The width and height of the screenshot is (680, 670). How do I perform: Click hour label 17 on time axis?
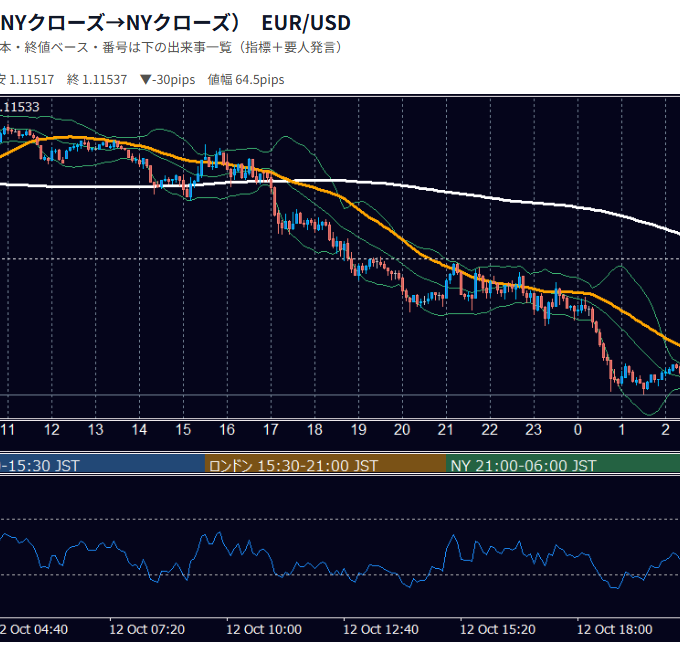coord(271,430)
